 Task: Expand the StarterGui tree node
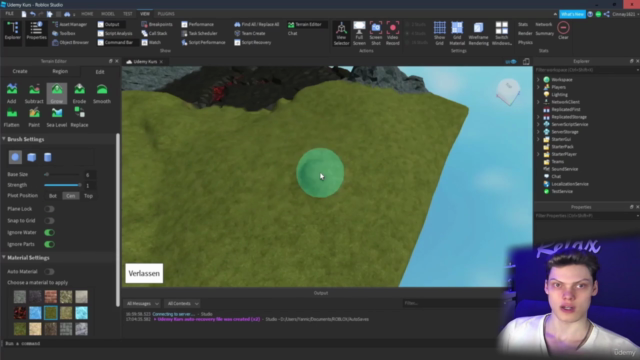click(x=538, y=139)
